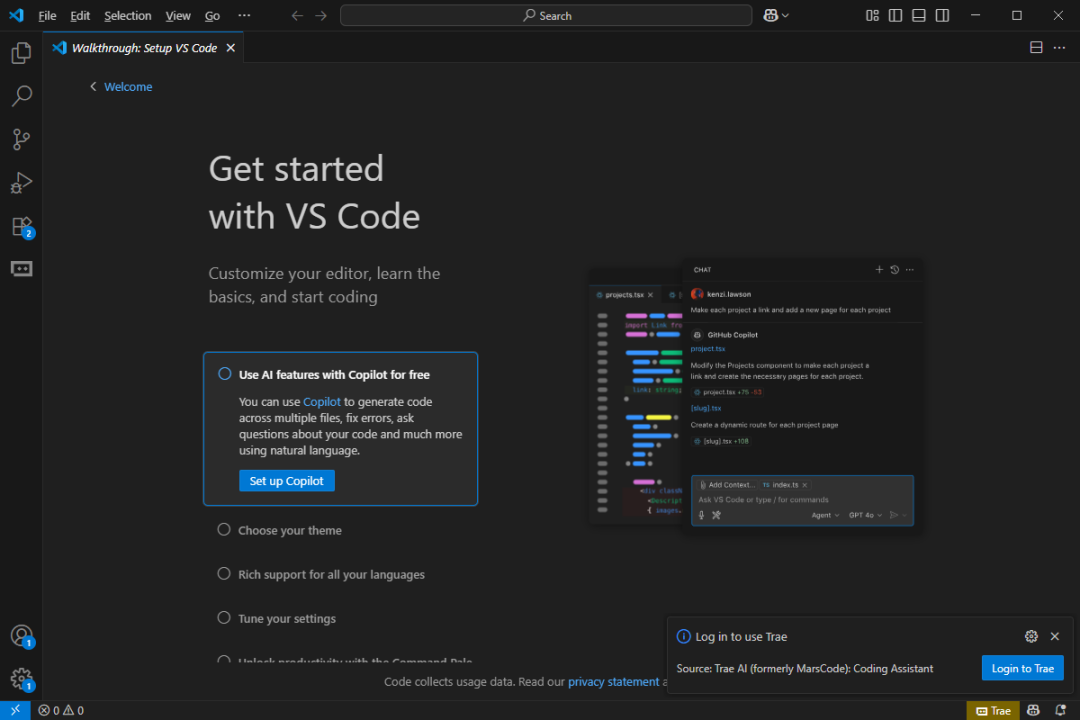
Task: Select the Tune your settings step circle
Action: (224, 617)
